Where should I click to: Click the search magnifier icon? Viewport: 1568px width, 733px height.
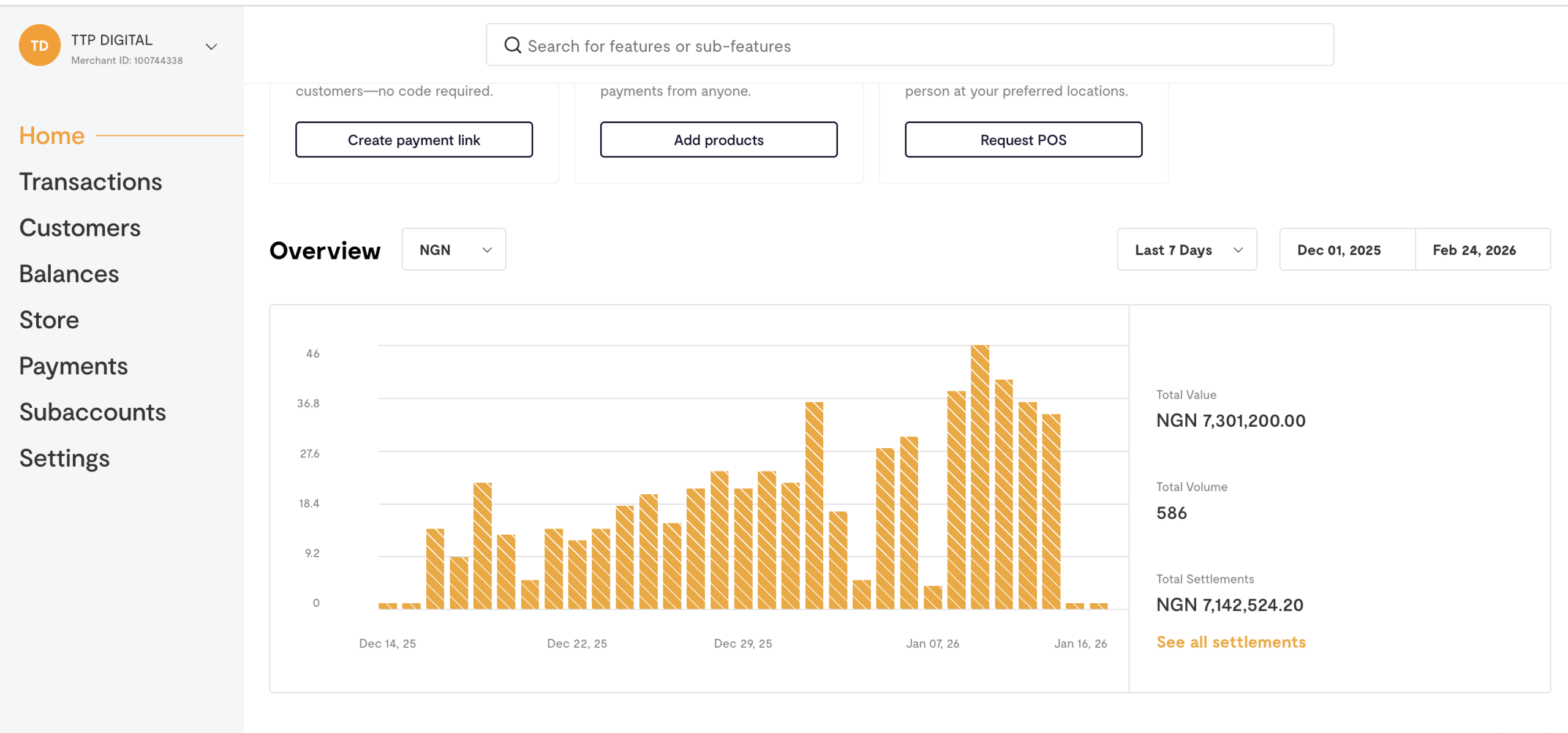[512, 45]
